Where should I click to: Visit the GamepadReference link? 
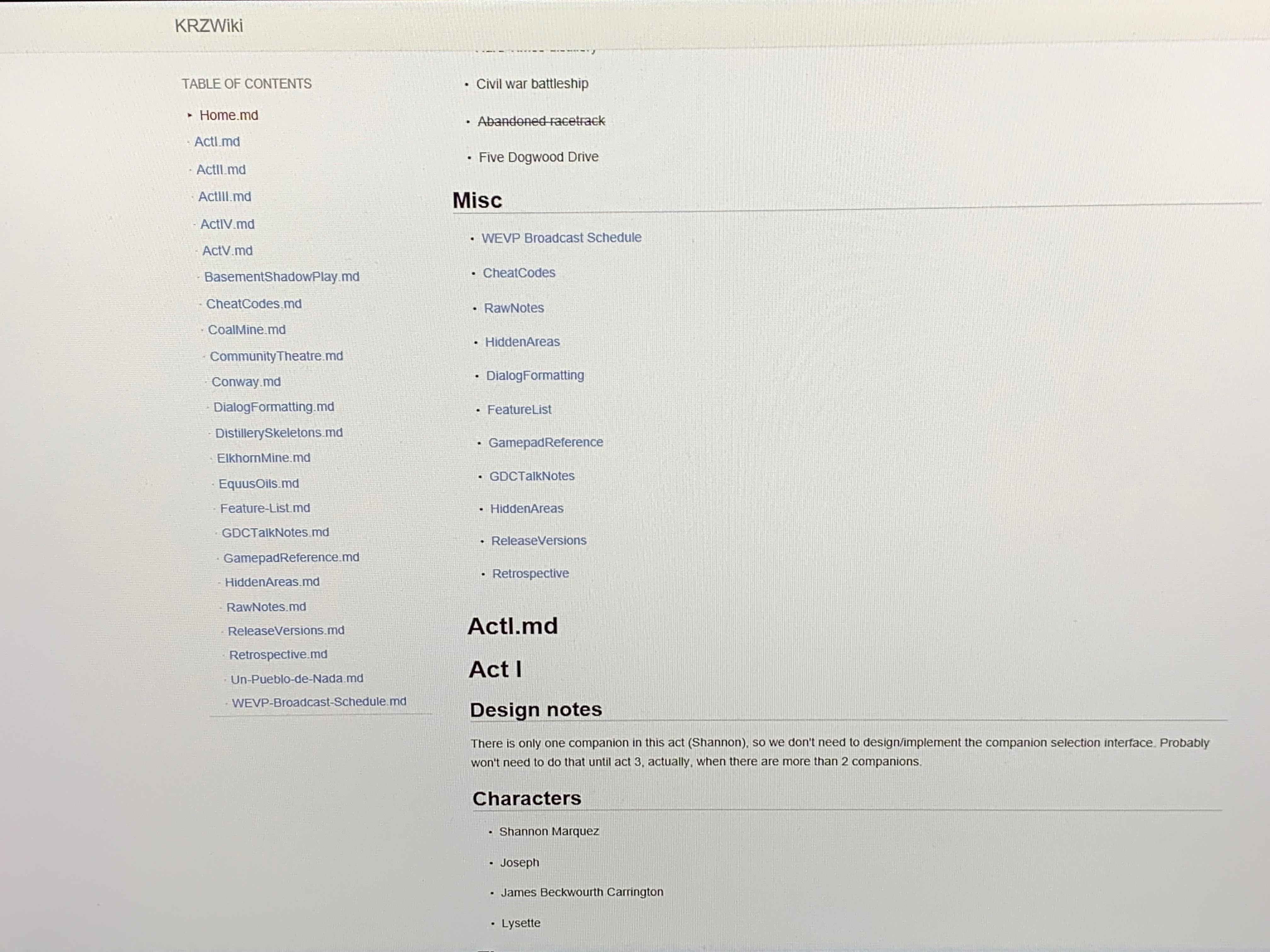point(546,442)
